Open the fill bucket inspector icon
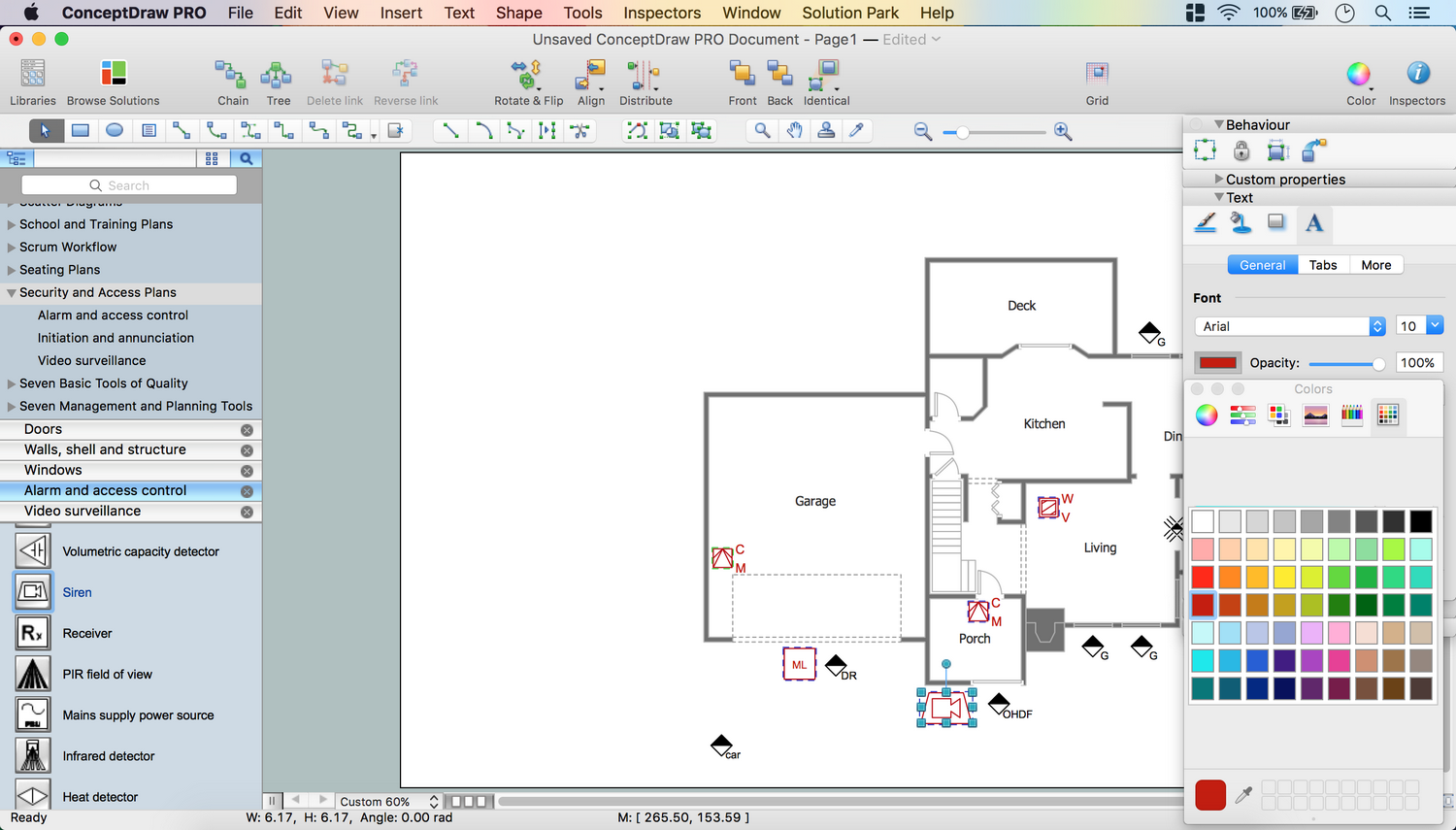The width and height of the screenshot is (1456, 830). click(x=1241, y=223)
